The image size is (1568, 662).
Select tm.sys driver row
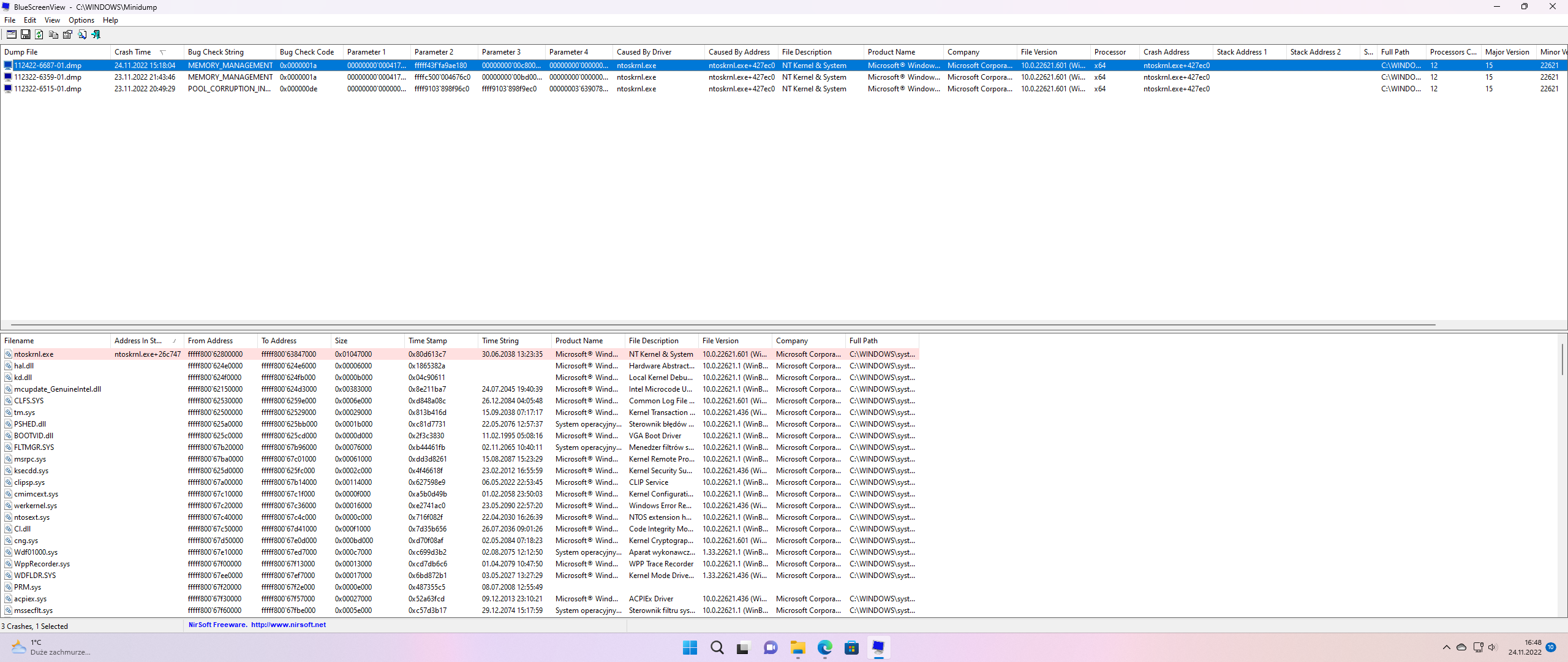click(459, 413)
